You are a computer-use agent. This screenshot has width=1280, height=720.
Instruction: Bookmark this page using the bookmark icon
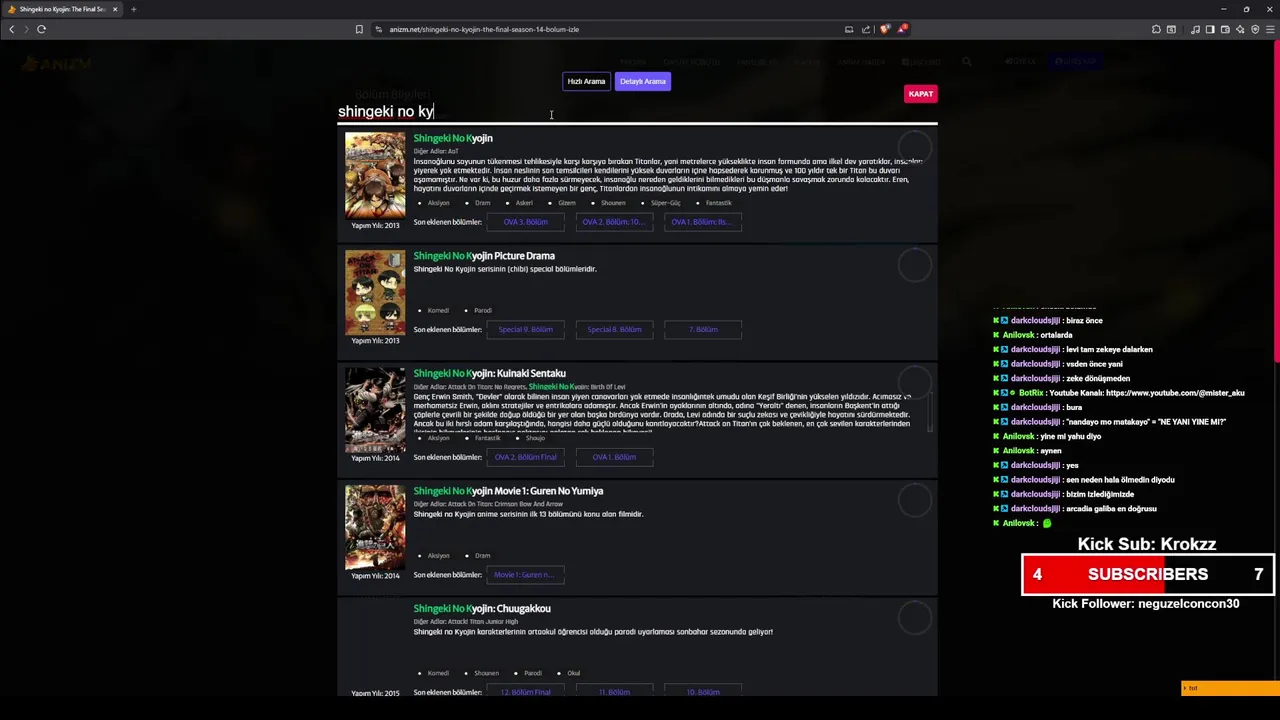click(x=359, y=29)
